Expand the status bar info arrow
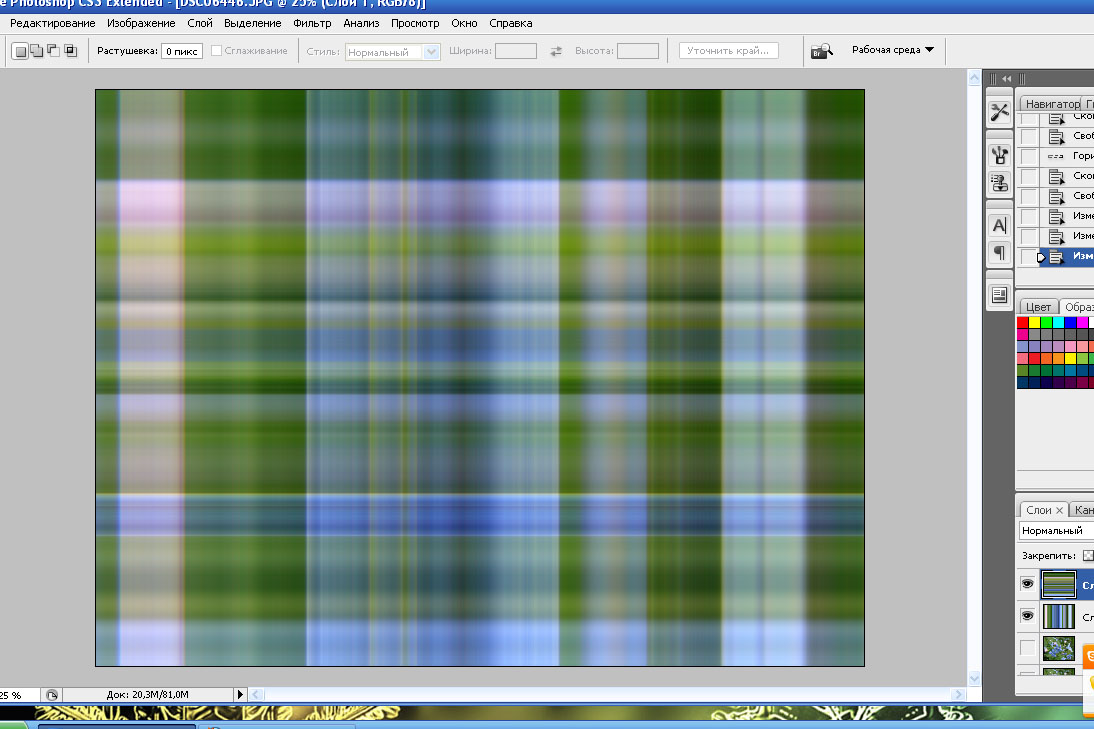Screen dimensions: 1094x729 click(240, 694)
